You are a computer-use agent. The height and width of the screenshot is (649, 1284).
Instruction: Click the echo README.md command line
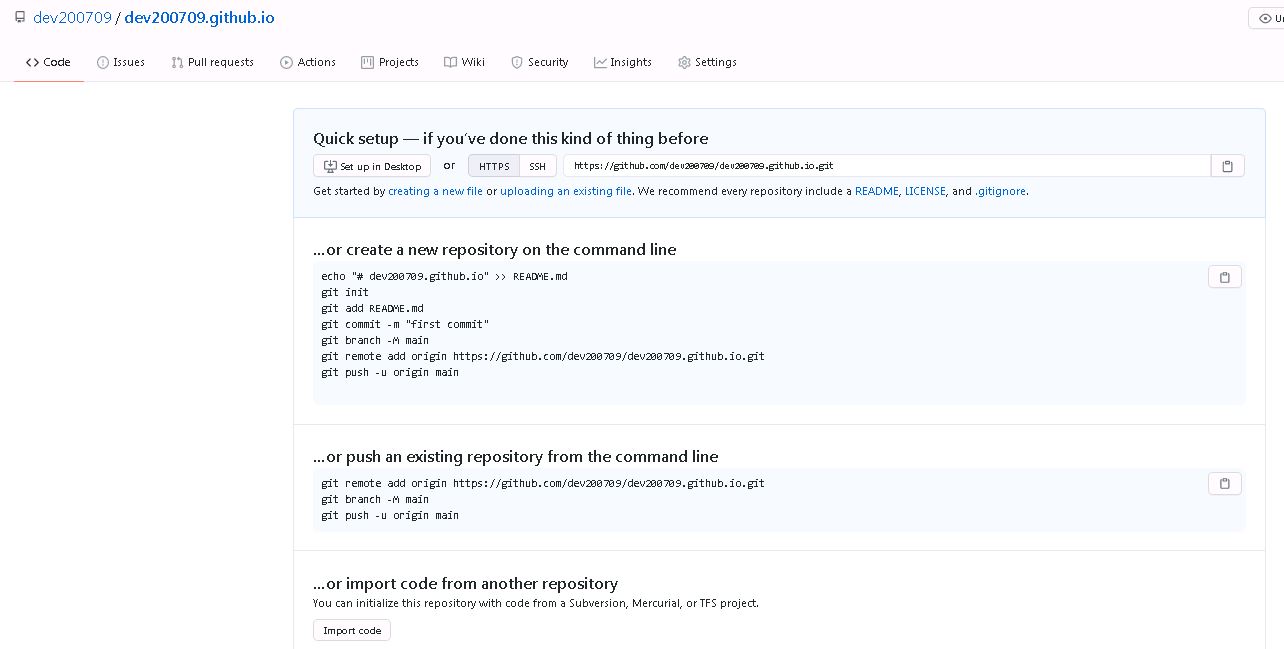click(444, 276)
